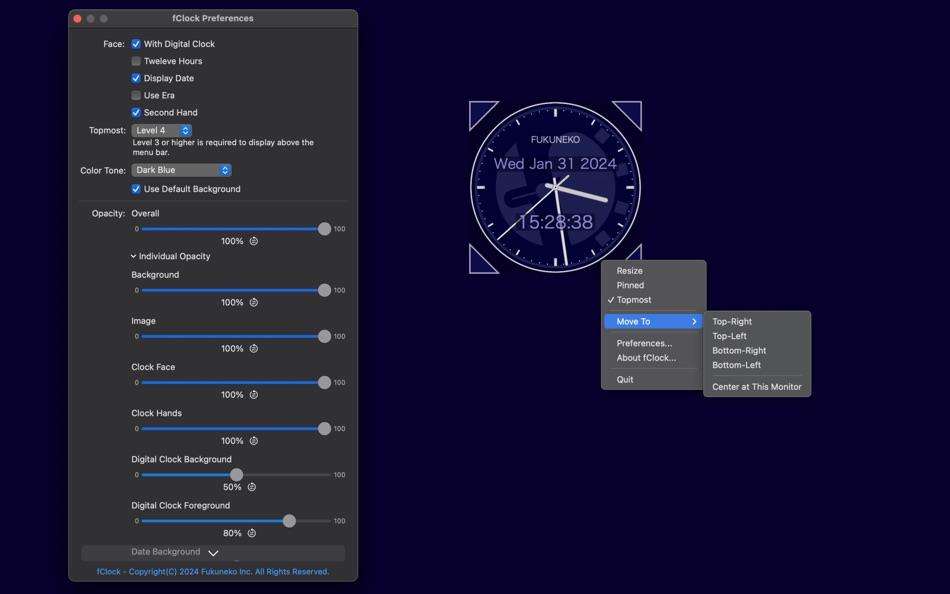Click the scroll-down chevron near Date Background
Image resolution: width=950 pixels, height=594 pixels.
pos(213,553)
